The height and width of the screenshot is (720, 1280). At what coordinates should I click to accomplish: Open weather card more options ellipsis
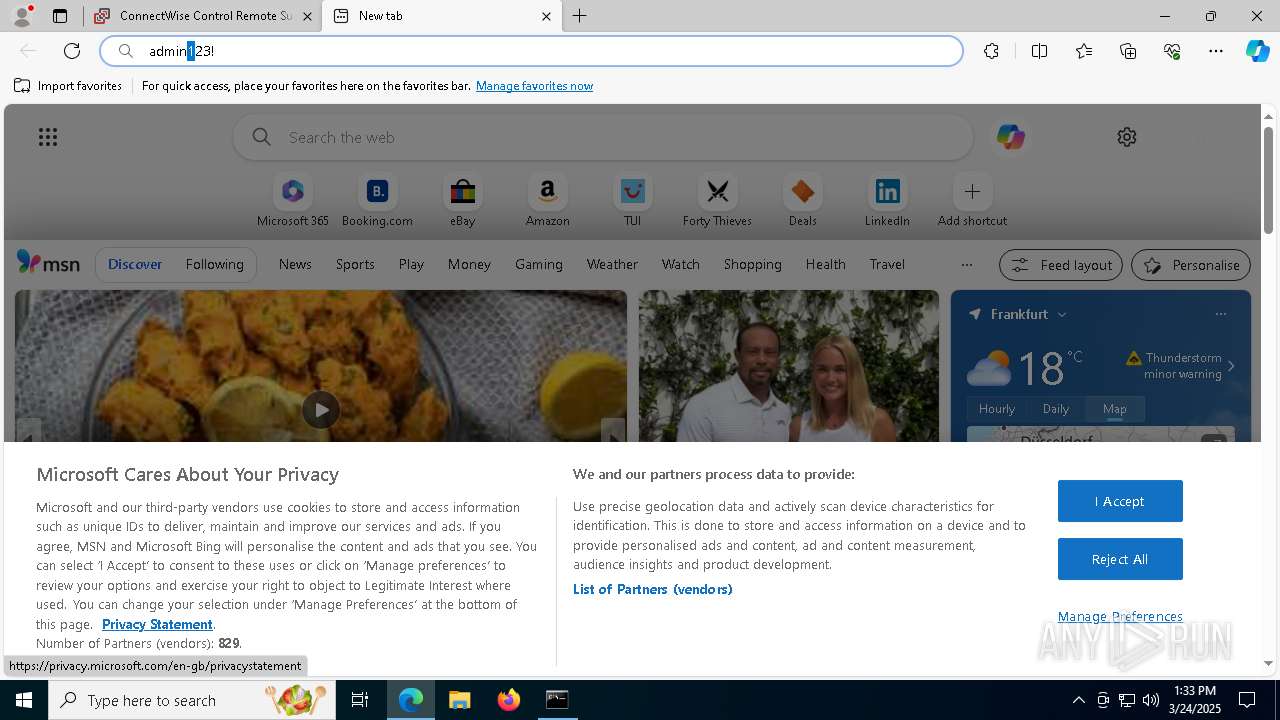tap(1220, 314)
